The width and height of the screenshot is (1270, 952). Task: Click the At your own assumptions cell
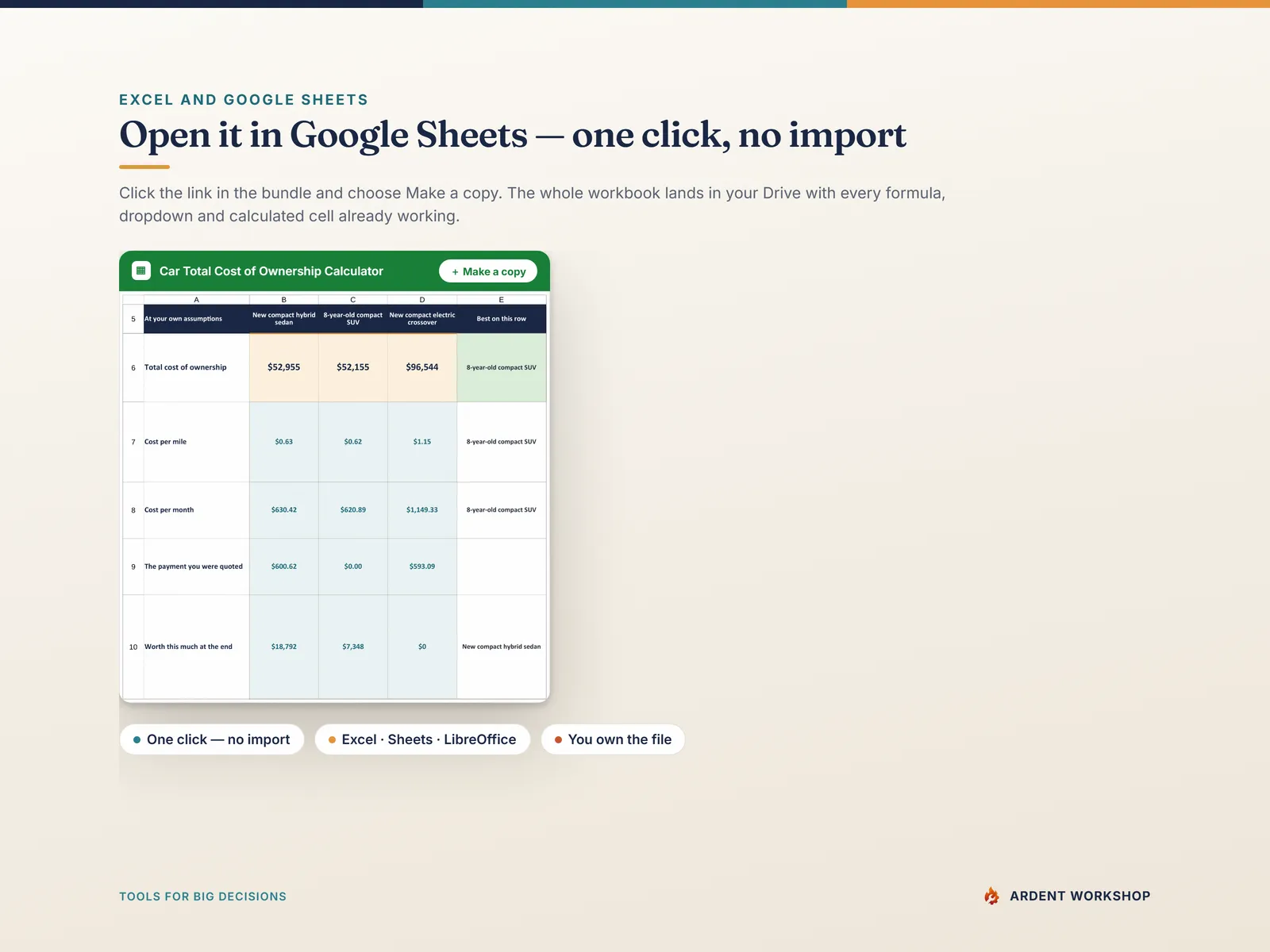196,319
